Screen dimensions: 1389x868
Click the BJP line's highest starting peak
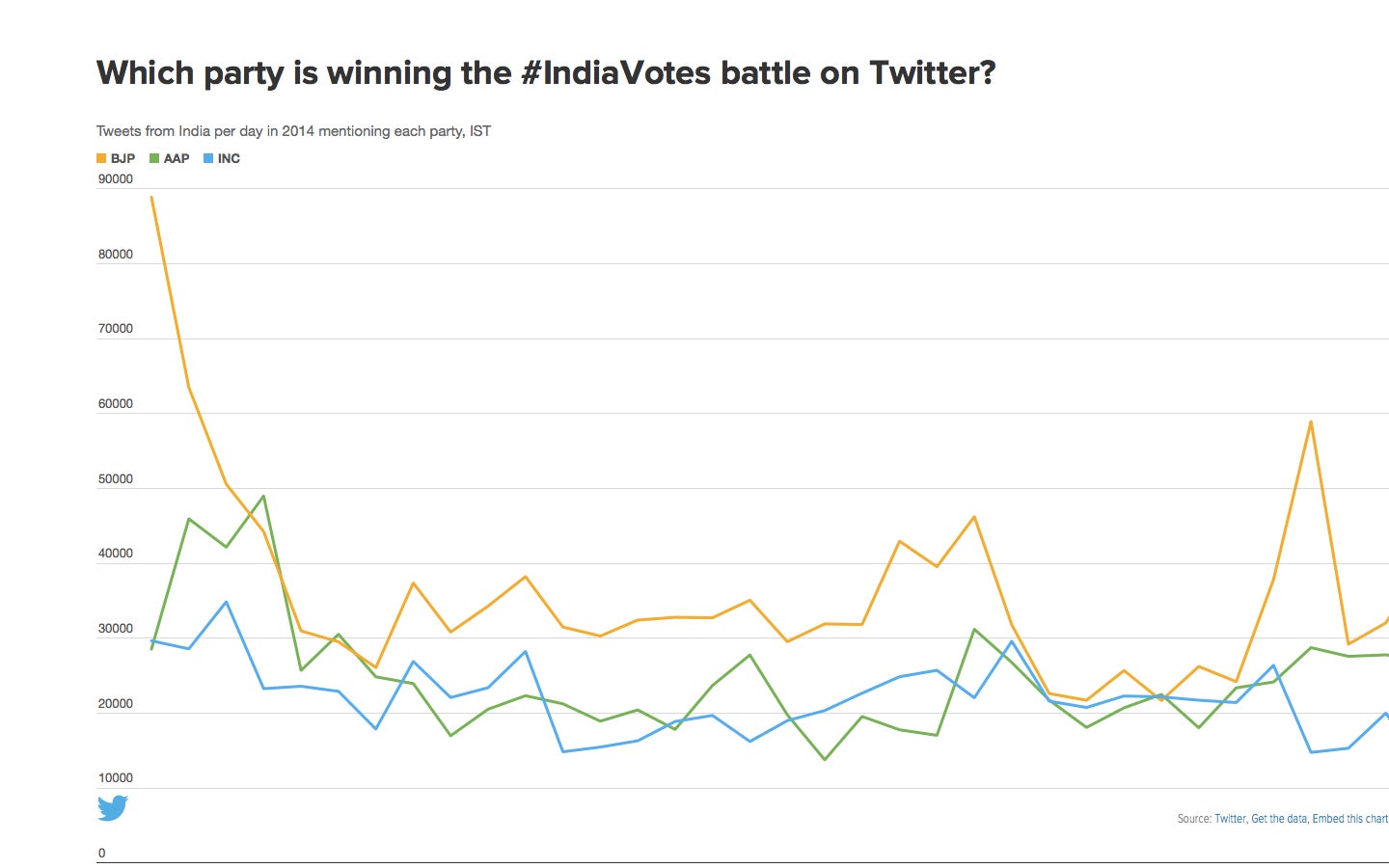click(151, 197)
